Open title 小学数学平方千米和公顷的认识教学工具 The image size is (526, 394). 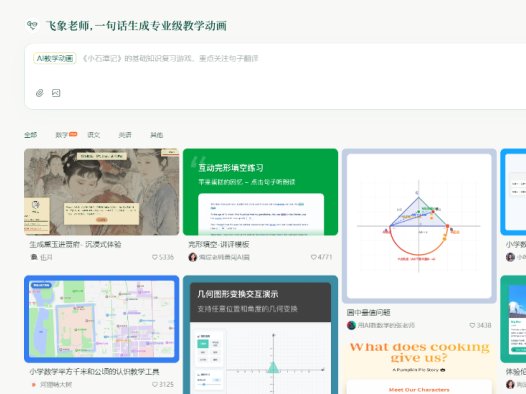(x=94, y=372)
